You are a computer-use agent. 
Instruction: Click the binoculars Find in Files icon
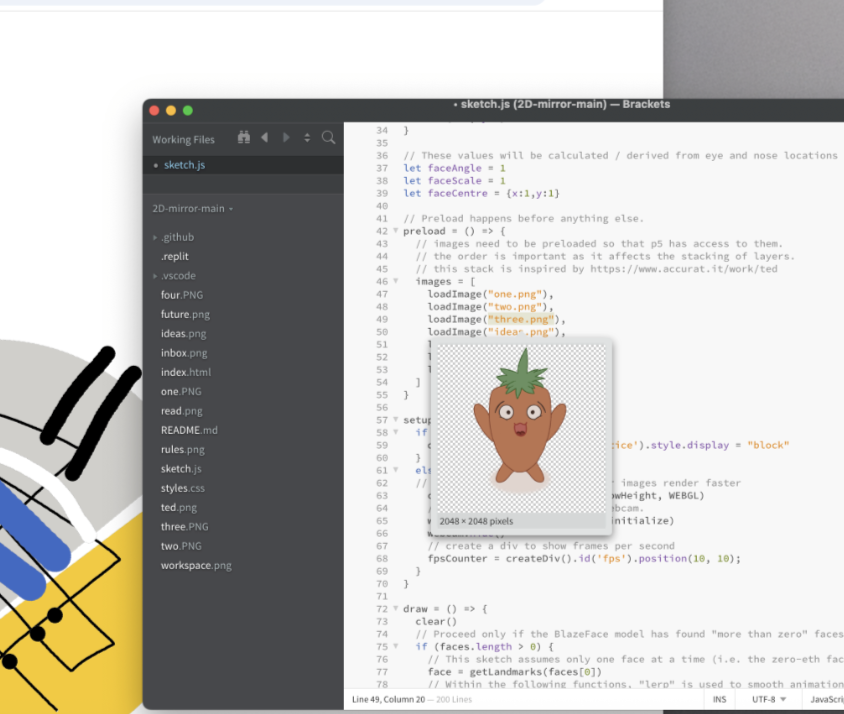[244, 137]
